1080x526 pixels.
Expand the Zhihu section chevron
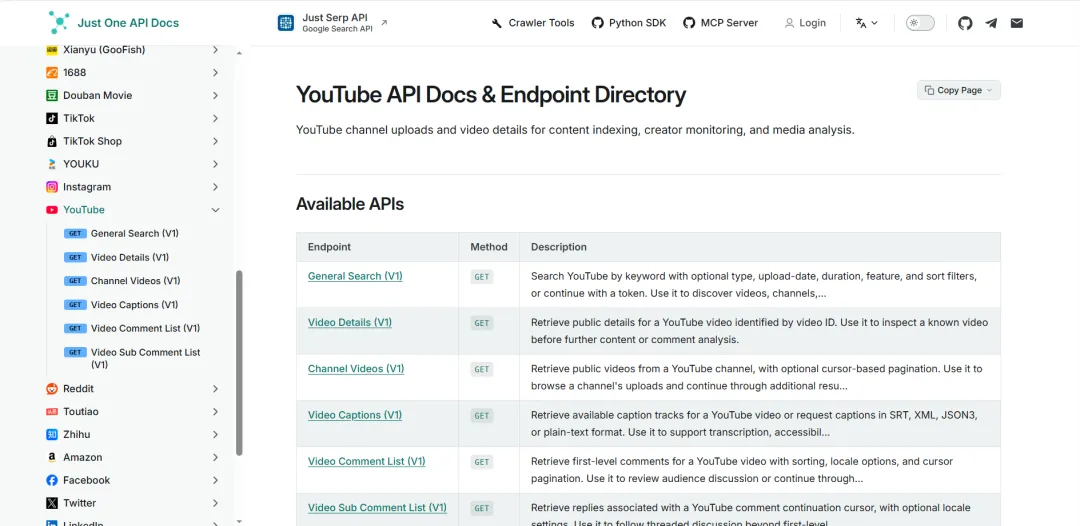tap(216, 434)
